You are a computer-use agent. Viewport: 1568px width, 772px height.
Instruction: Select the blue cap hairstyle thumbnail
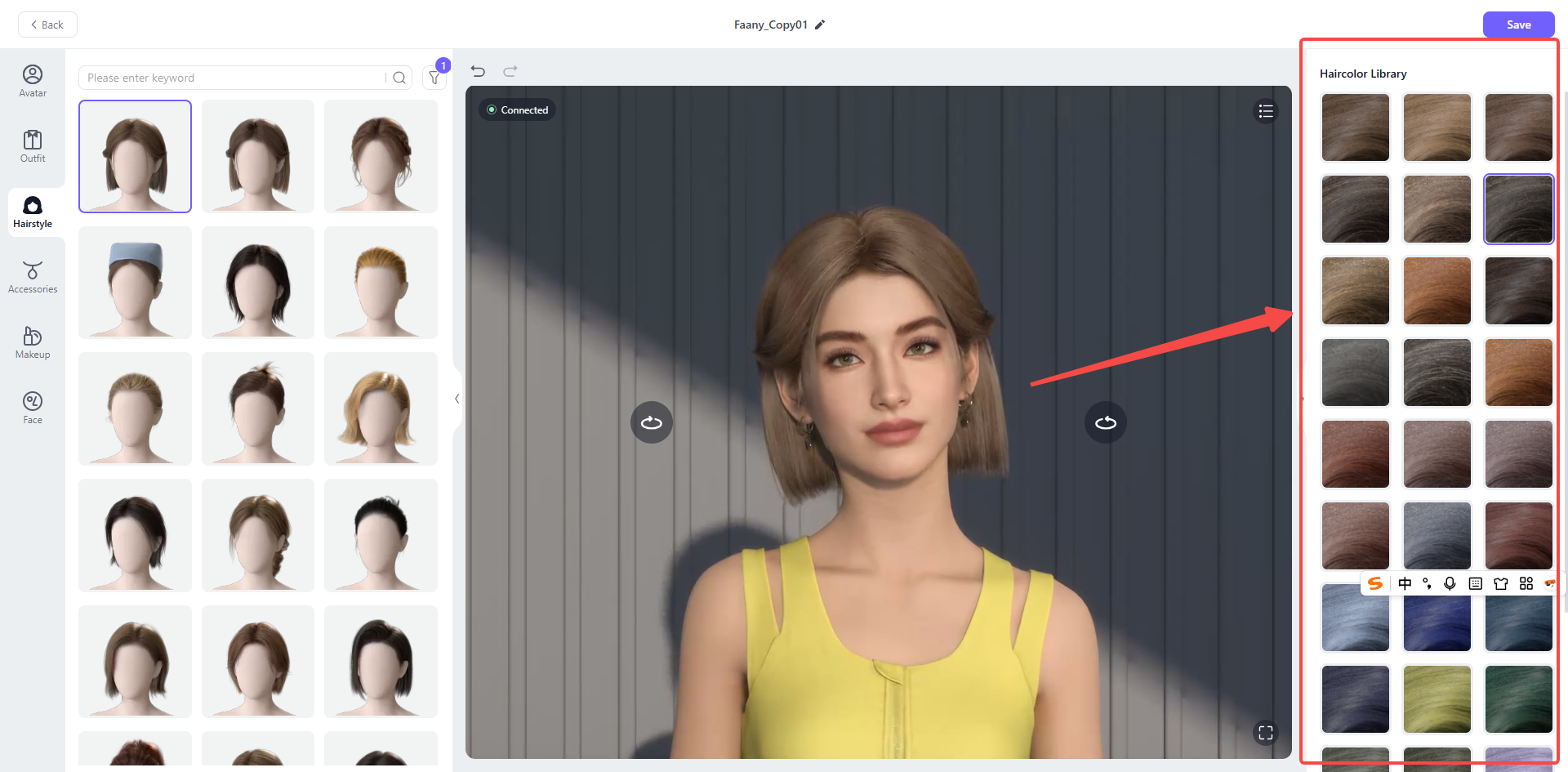coord(136,283)
